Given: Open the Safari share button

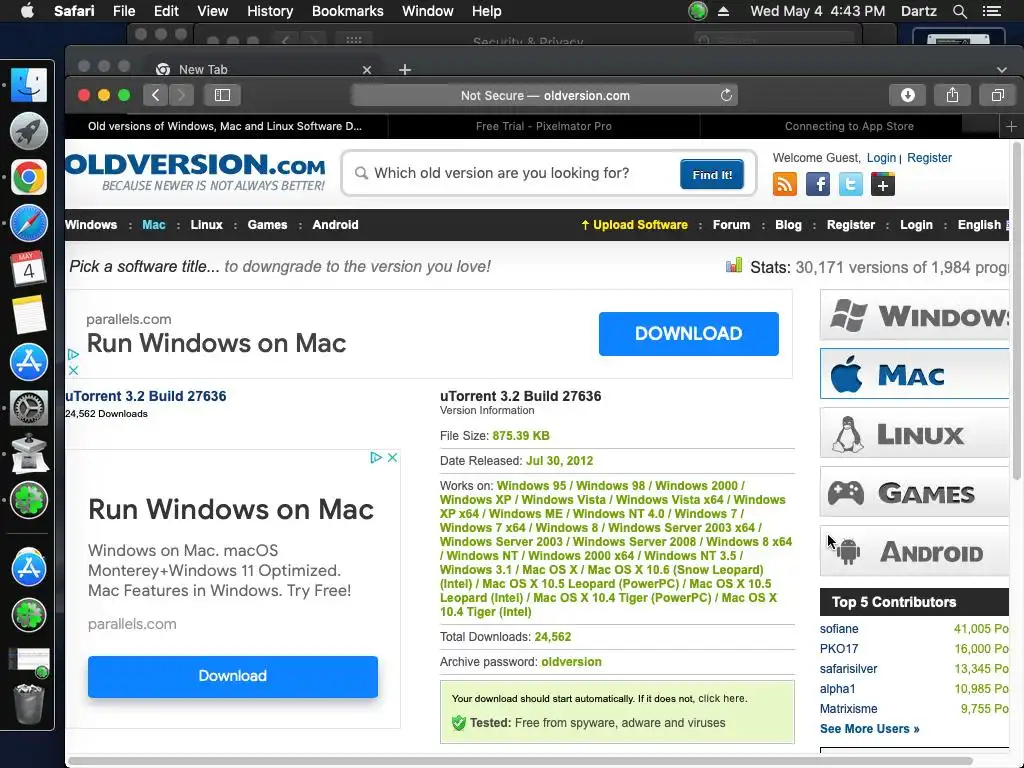Looking at the screenshot, I should [x=952, y=95].
